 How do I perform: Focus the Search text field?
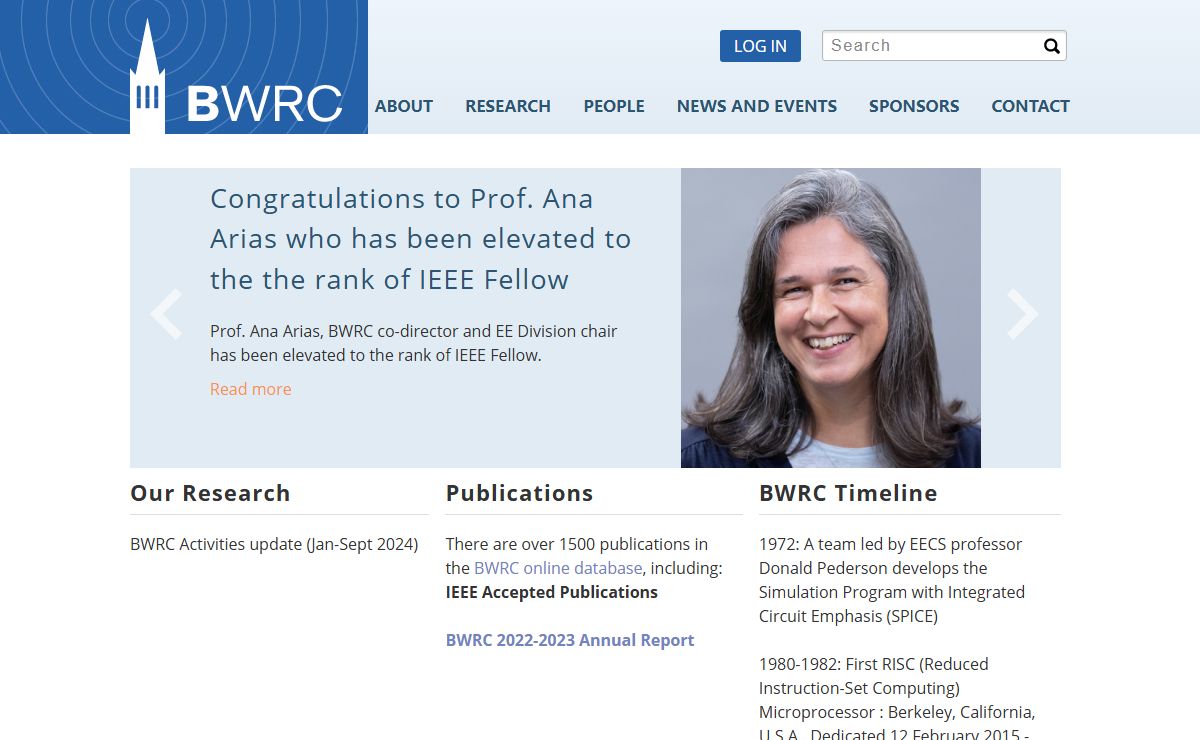point(930,46)
